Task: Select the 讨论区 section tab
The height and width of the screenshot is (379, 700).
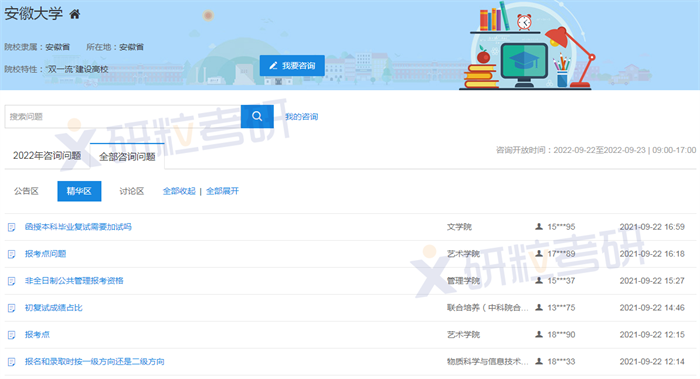Action: [131, 191]
